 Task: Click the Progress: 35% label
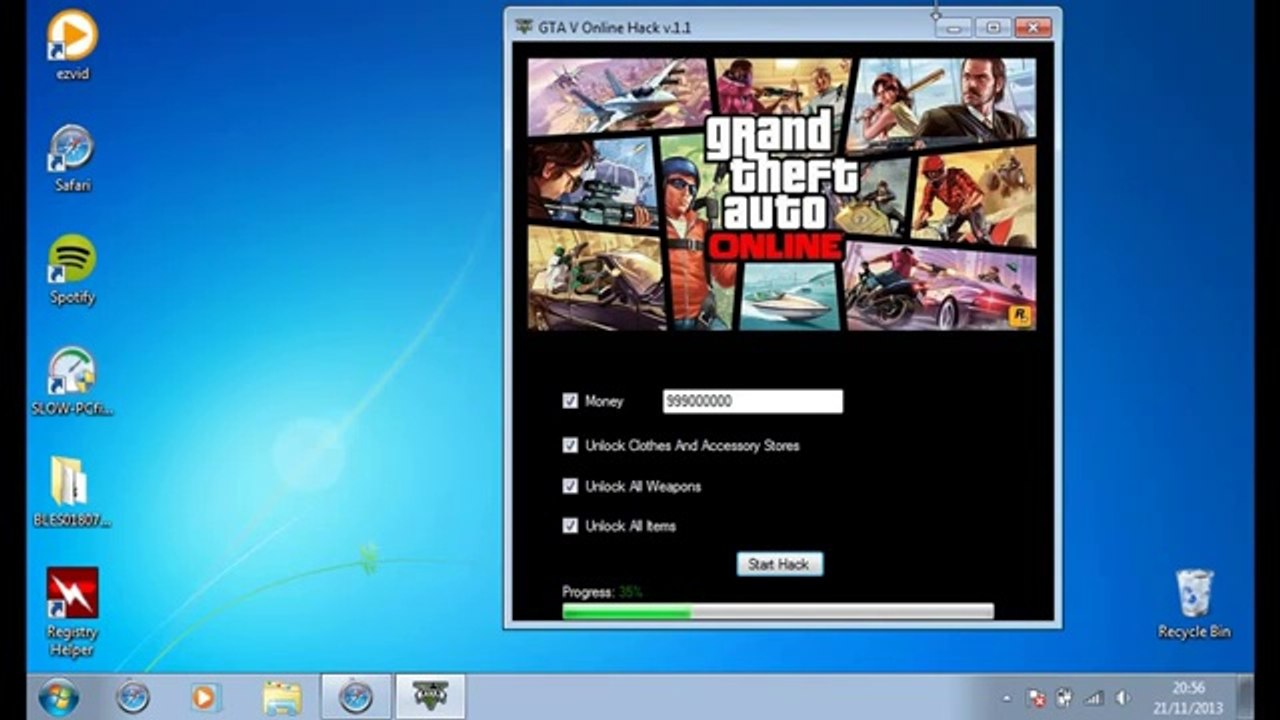click(x=602, y=592)
